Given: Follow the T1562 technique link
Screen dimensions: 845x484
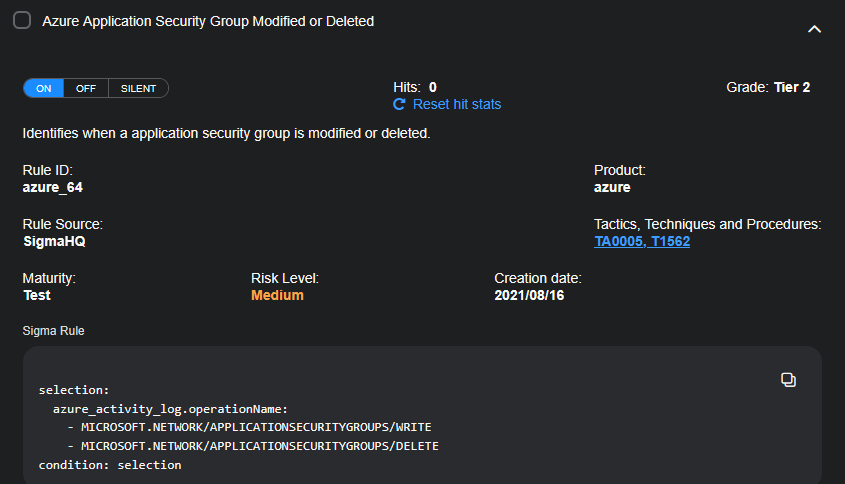Looking at the screenshot, I should click(x=670, y=241).
